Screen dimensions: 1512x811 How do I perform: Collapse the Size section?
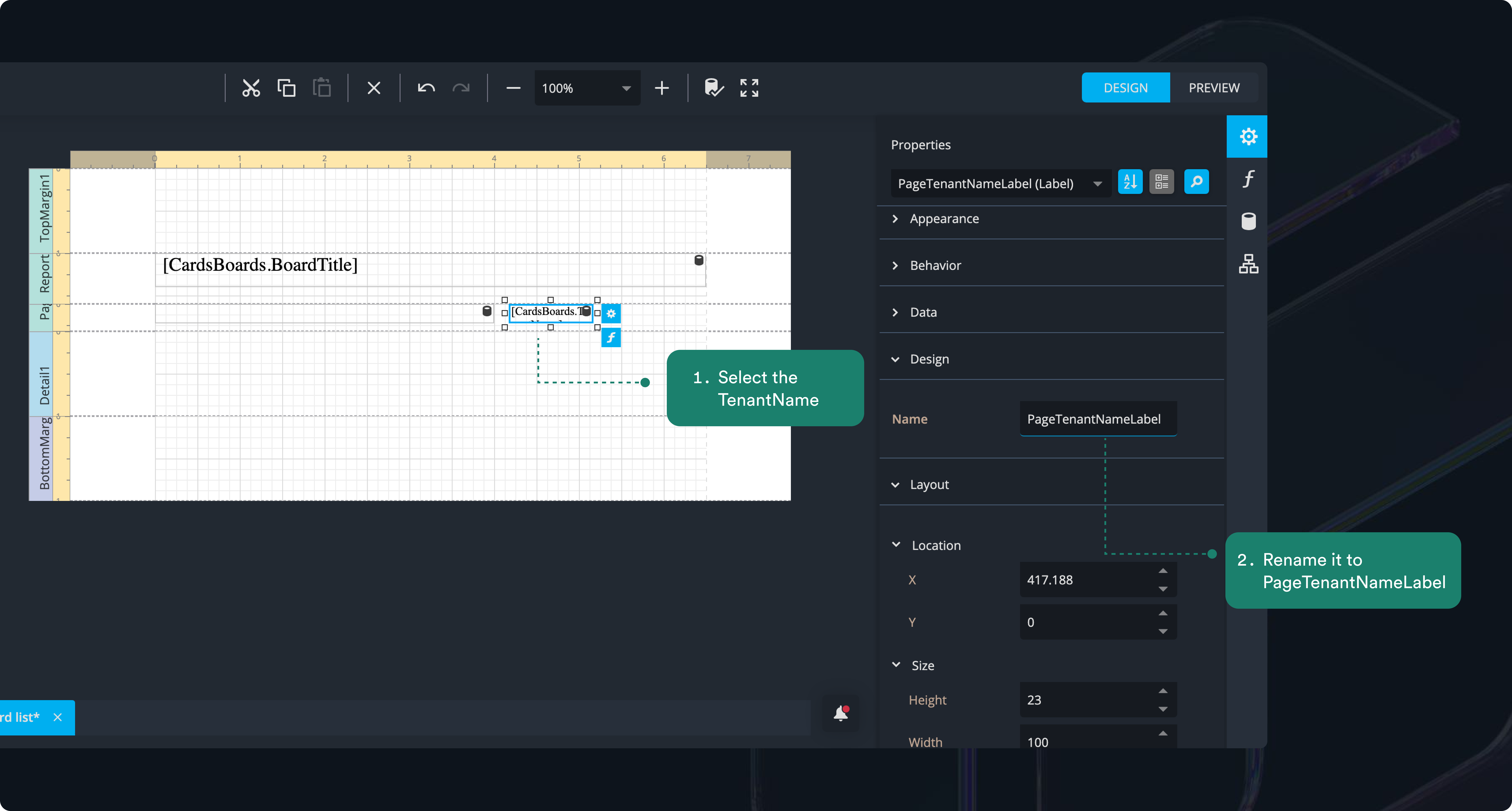(913, 665)
